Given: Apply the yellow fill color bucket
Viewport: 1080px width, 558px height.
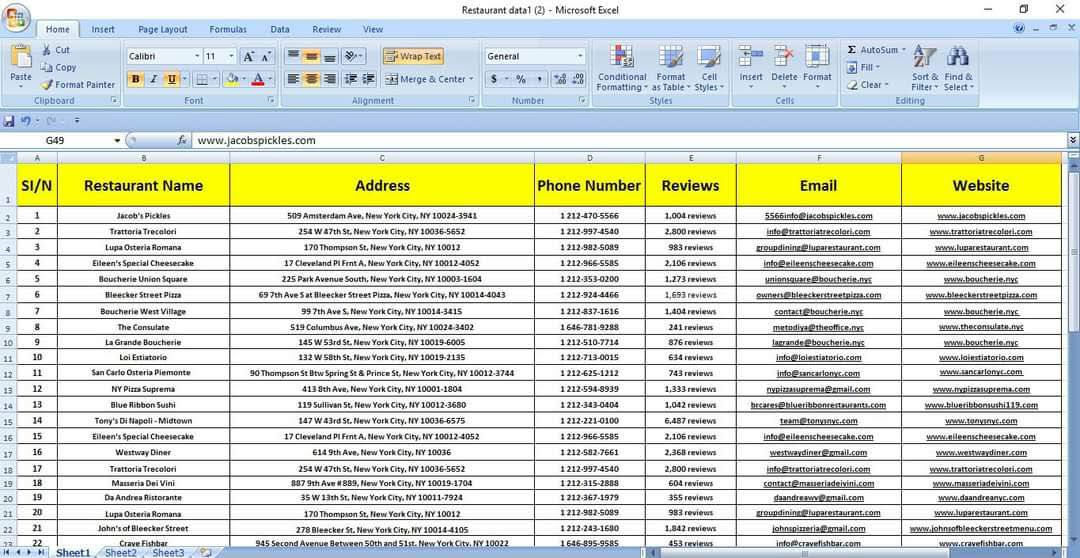Looking at the screenshot, I should coord(232,79).
